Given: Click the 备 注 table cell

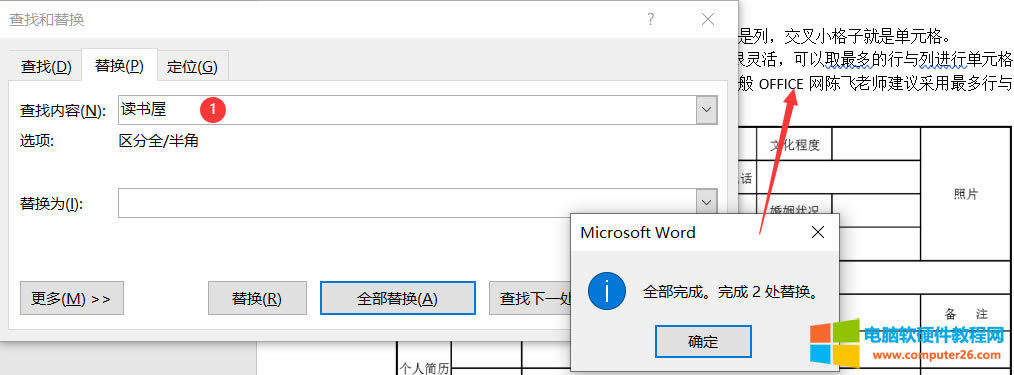Looking at the screenshot, I should 966,314.
